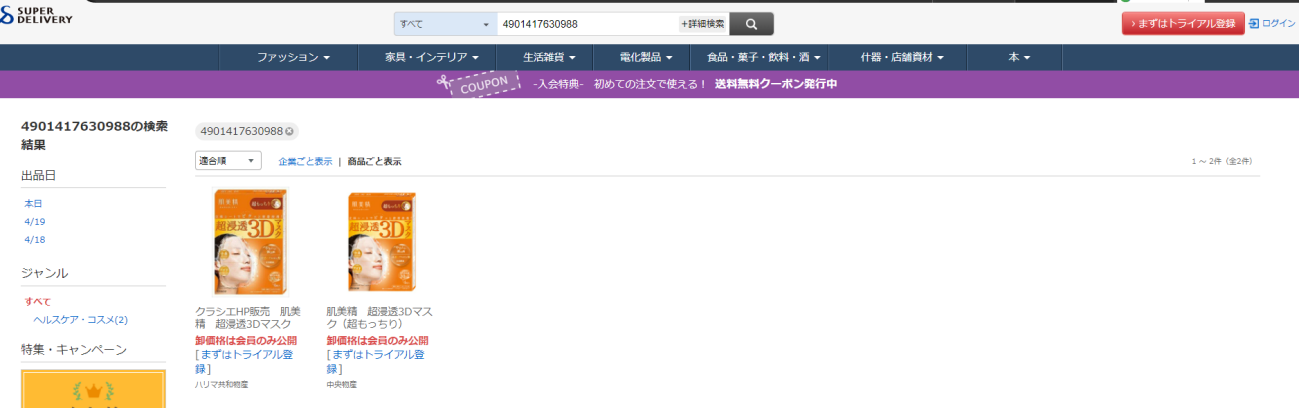This screenshot has height=408, width=1299.
Task: Filter listing date by 4/18
Action: tap(35, 239)
